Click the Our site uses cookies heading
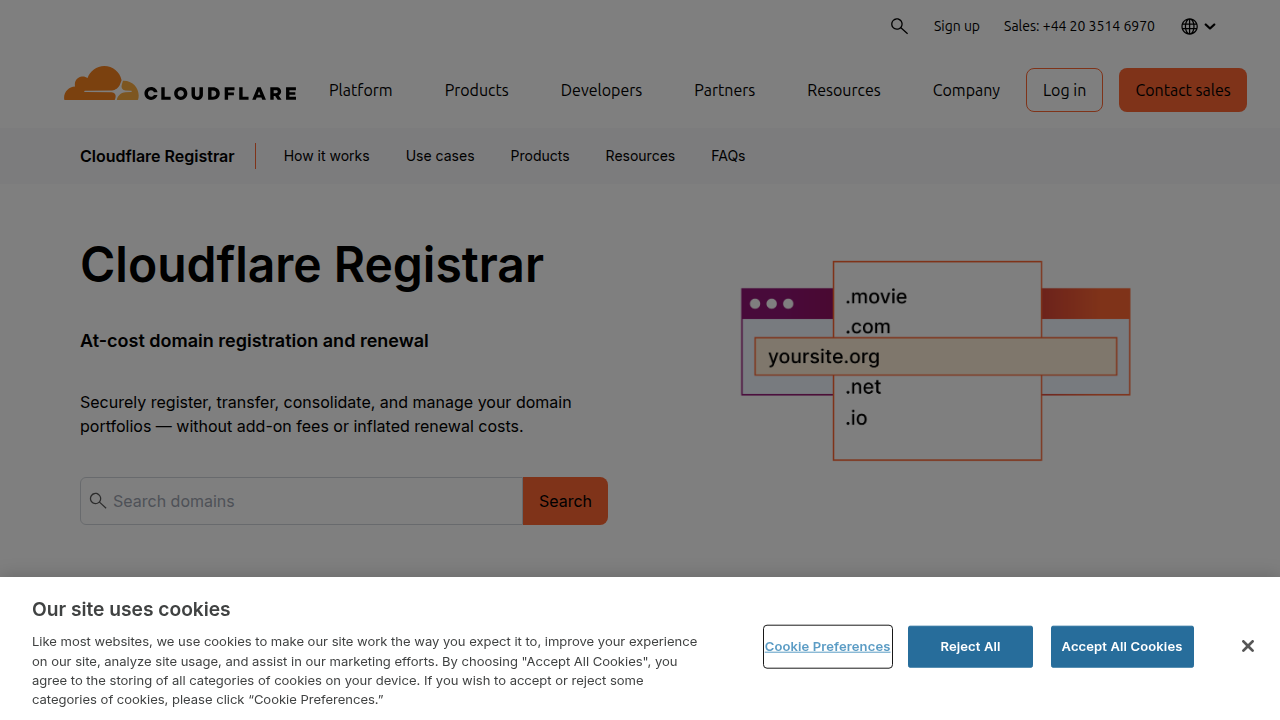The image size is (1280, 720). click(131, 609)
